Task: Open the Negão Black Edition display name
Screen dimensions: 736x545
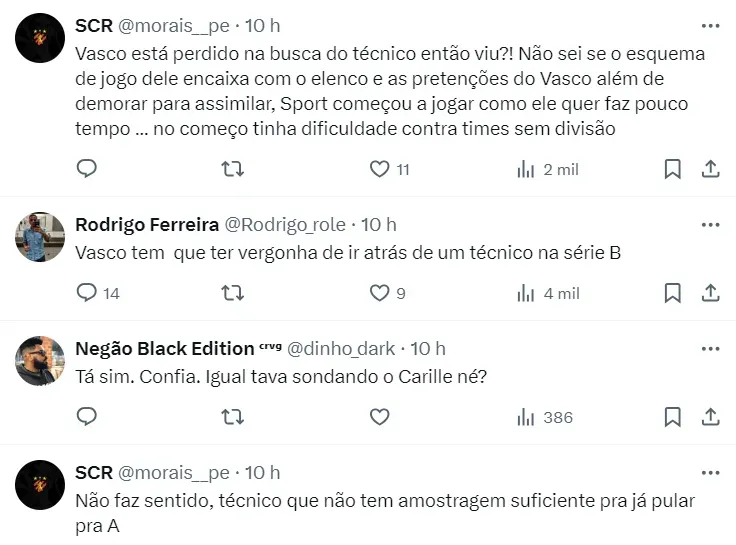Action: coord(164,348)
